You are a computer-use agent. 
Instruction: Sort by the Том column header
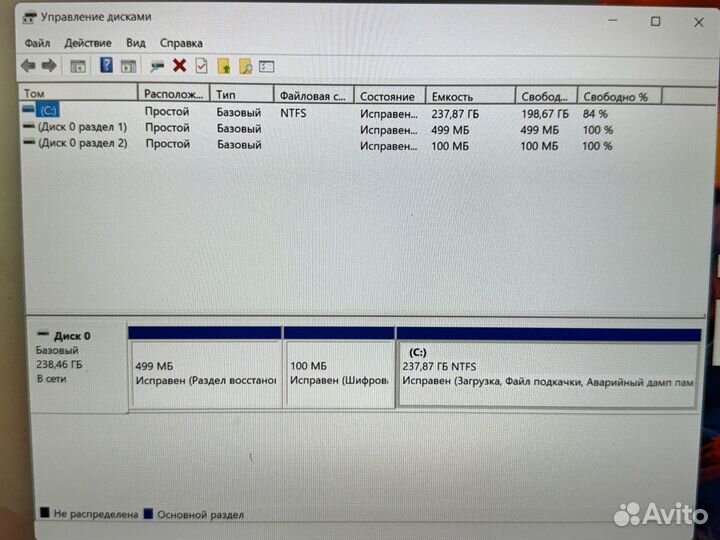(78, 93)
